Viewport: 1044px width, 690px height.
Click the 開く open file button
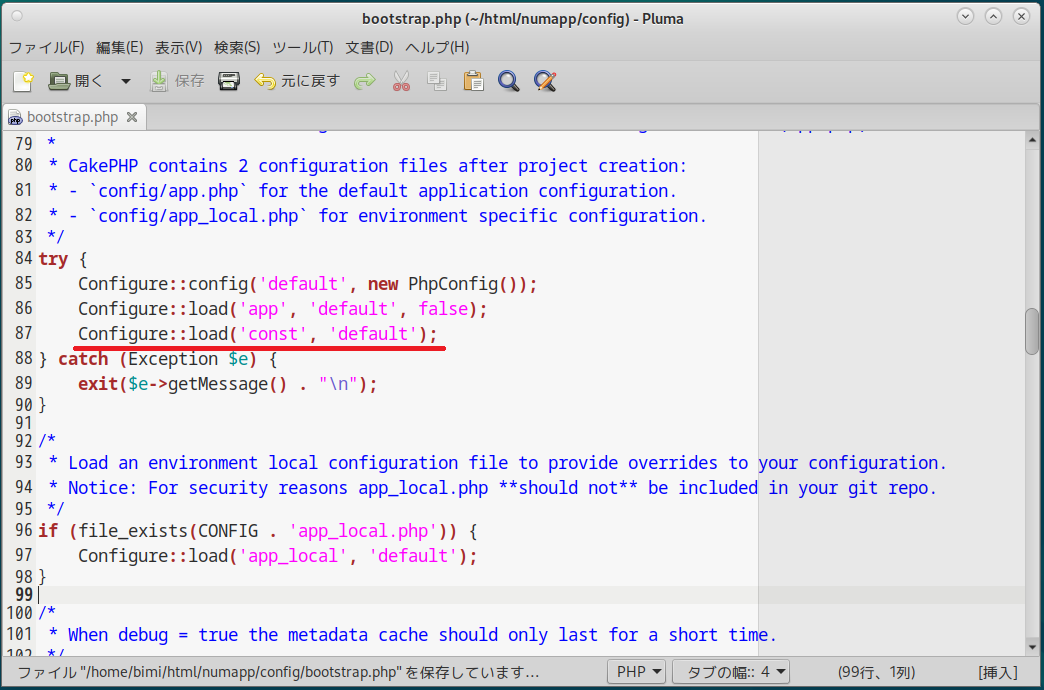[x=77, y=81]
